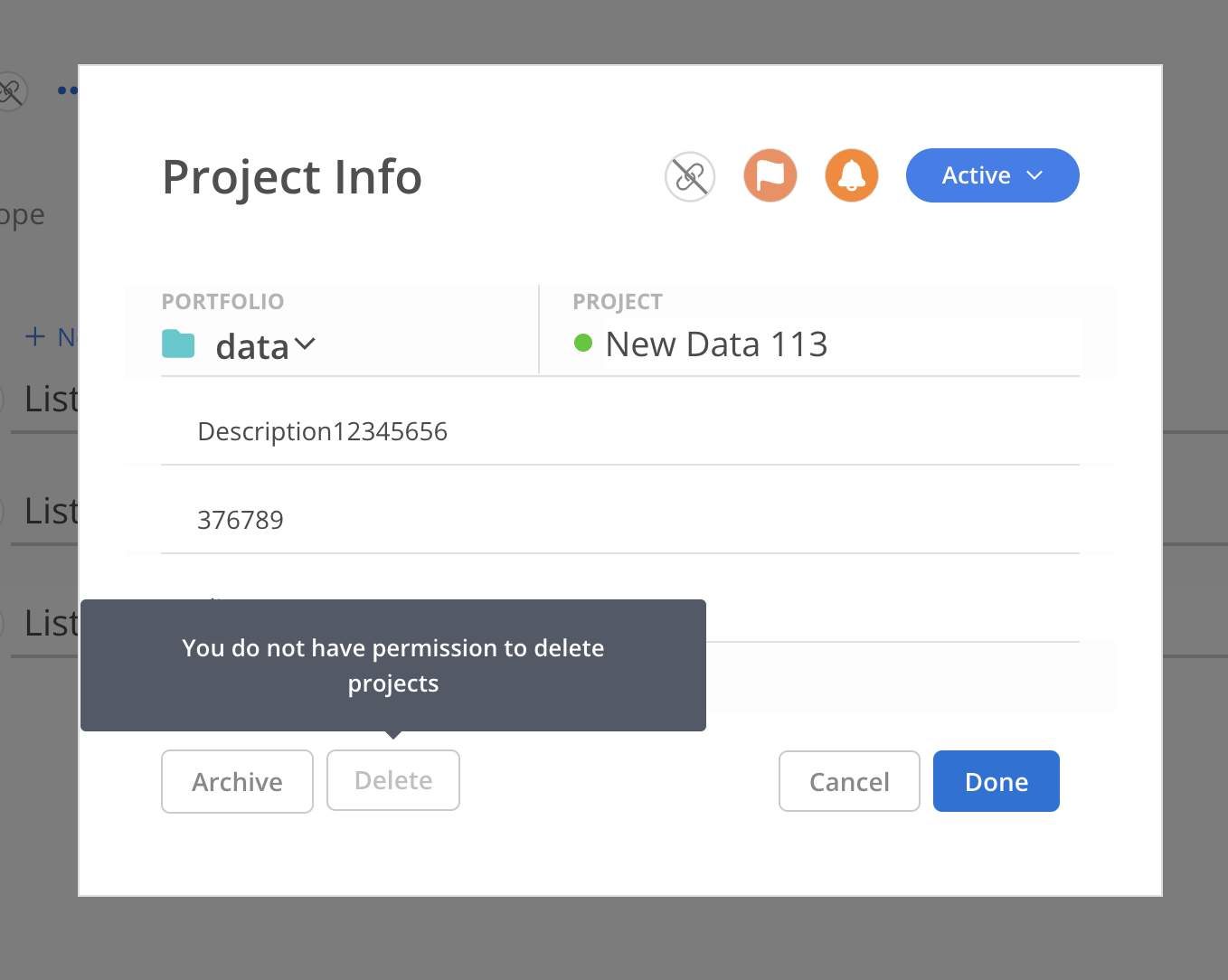The width and height of the screenshot is (1228, 980).
Task: Expand the data portfolio chevron
Action: [305, 344]
